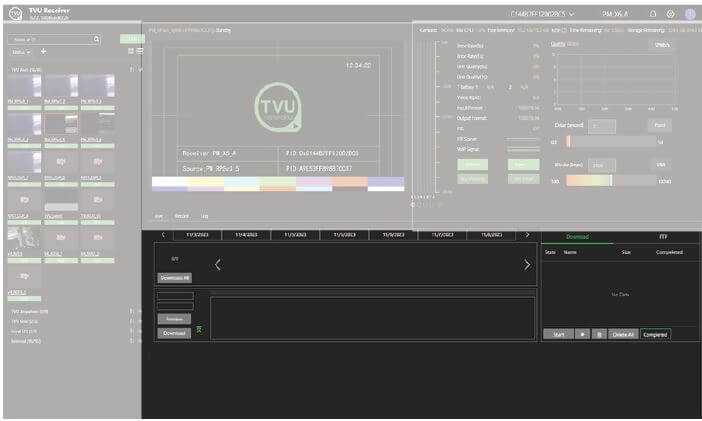This screenshot has width=702, height=421.
Task: Click the Delete All button
Action: [623, 334]
